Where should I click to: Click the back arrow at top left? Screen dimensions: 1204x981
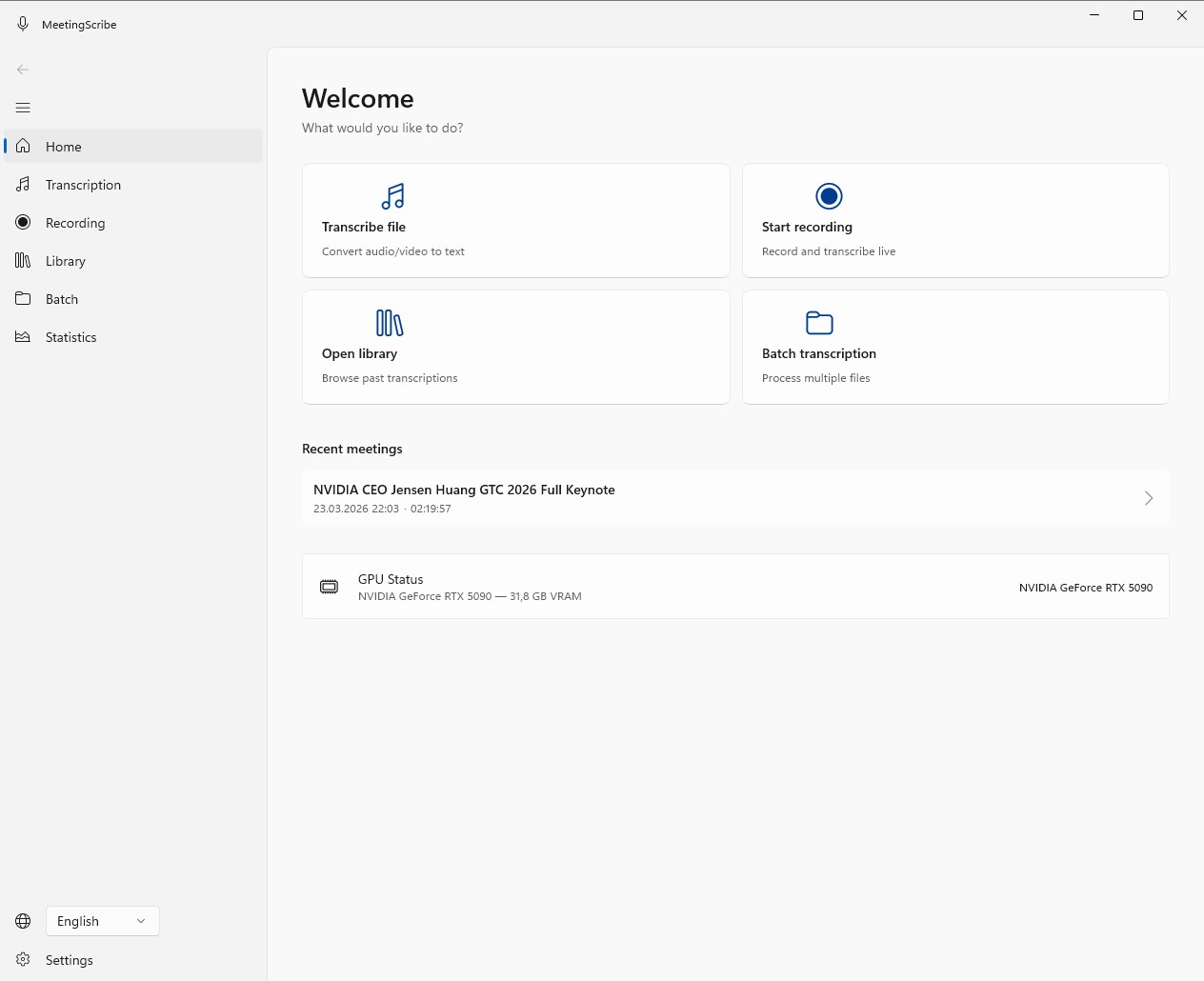pyautogui.click(x=23, y=69)
